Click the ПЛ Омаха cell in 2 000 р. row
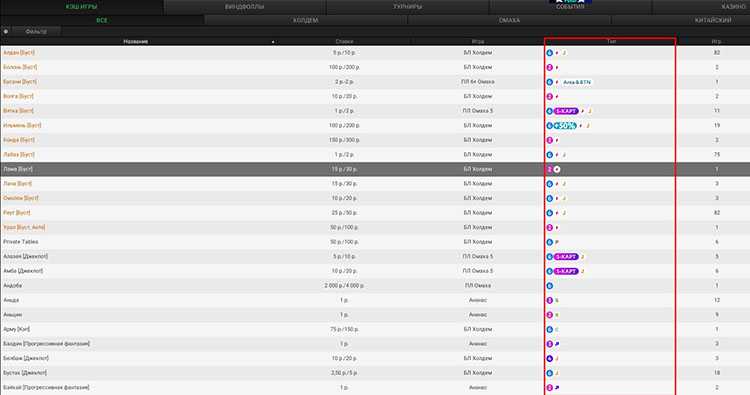This screenshot has width=750, height=395. click(478, 285)
